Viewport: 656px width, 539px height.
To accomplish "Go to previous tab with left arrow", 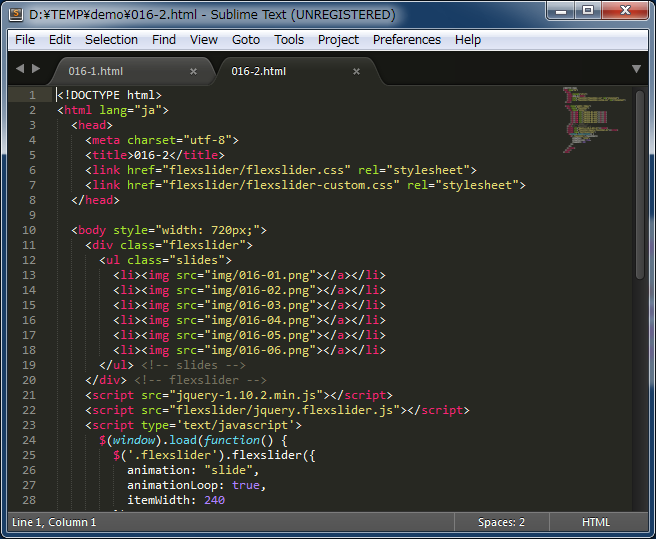I will click(x=20, y=68).
